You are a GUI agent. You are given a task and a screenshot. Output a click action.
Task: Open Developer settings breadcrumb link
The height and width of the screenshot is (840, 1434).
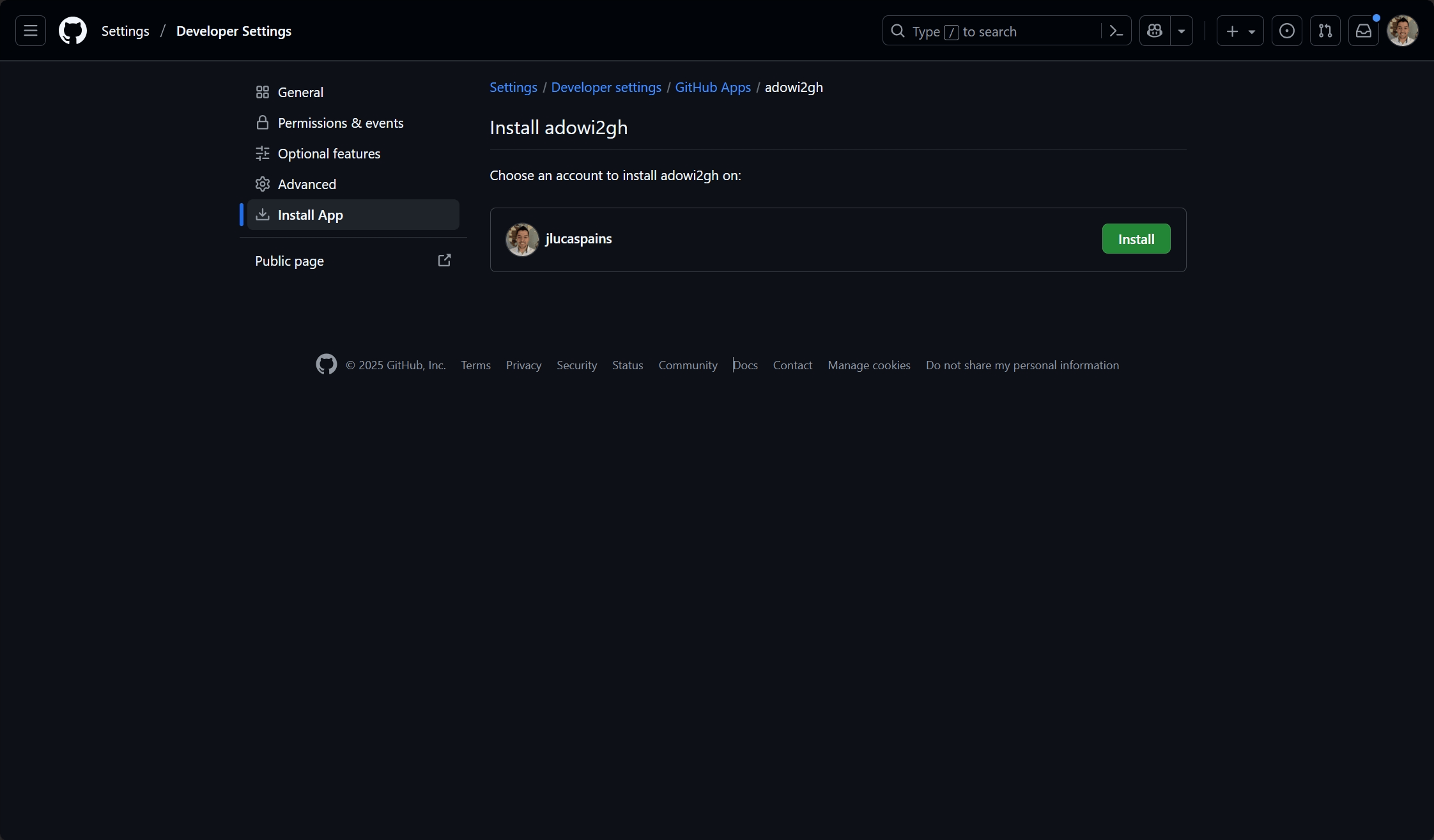[606, 88]
